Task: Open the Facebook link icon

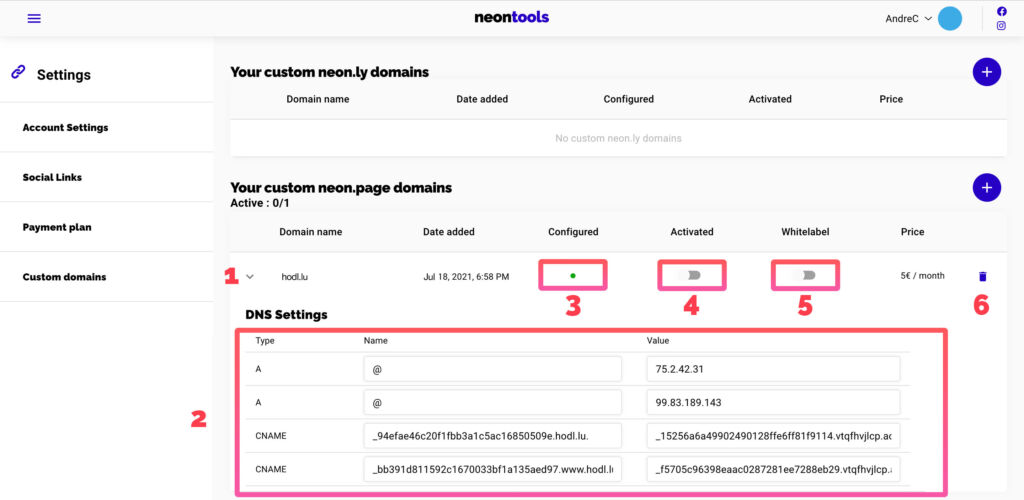Action: [1001, 11]
